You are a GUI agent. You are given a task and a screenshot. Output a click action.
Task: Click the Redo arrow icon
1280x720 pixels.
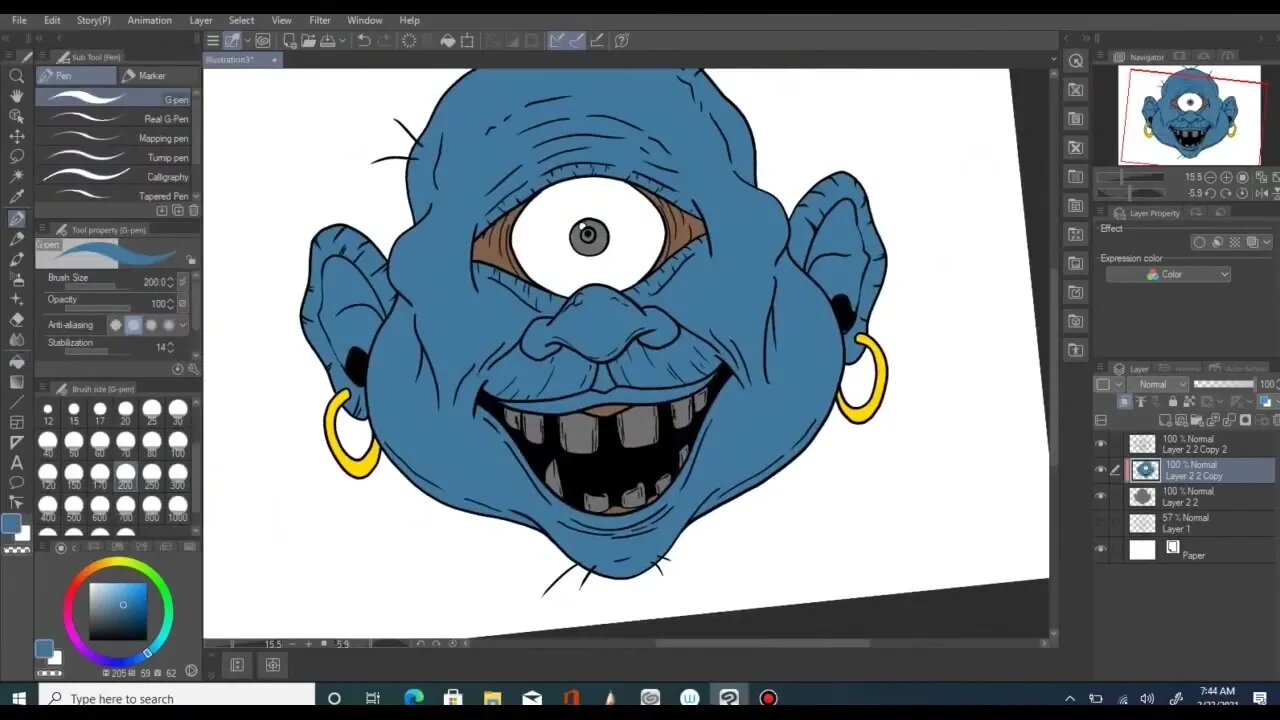point(384,40)
